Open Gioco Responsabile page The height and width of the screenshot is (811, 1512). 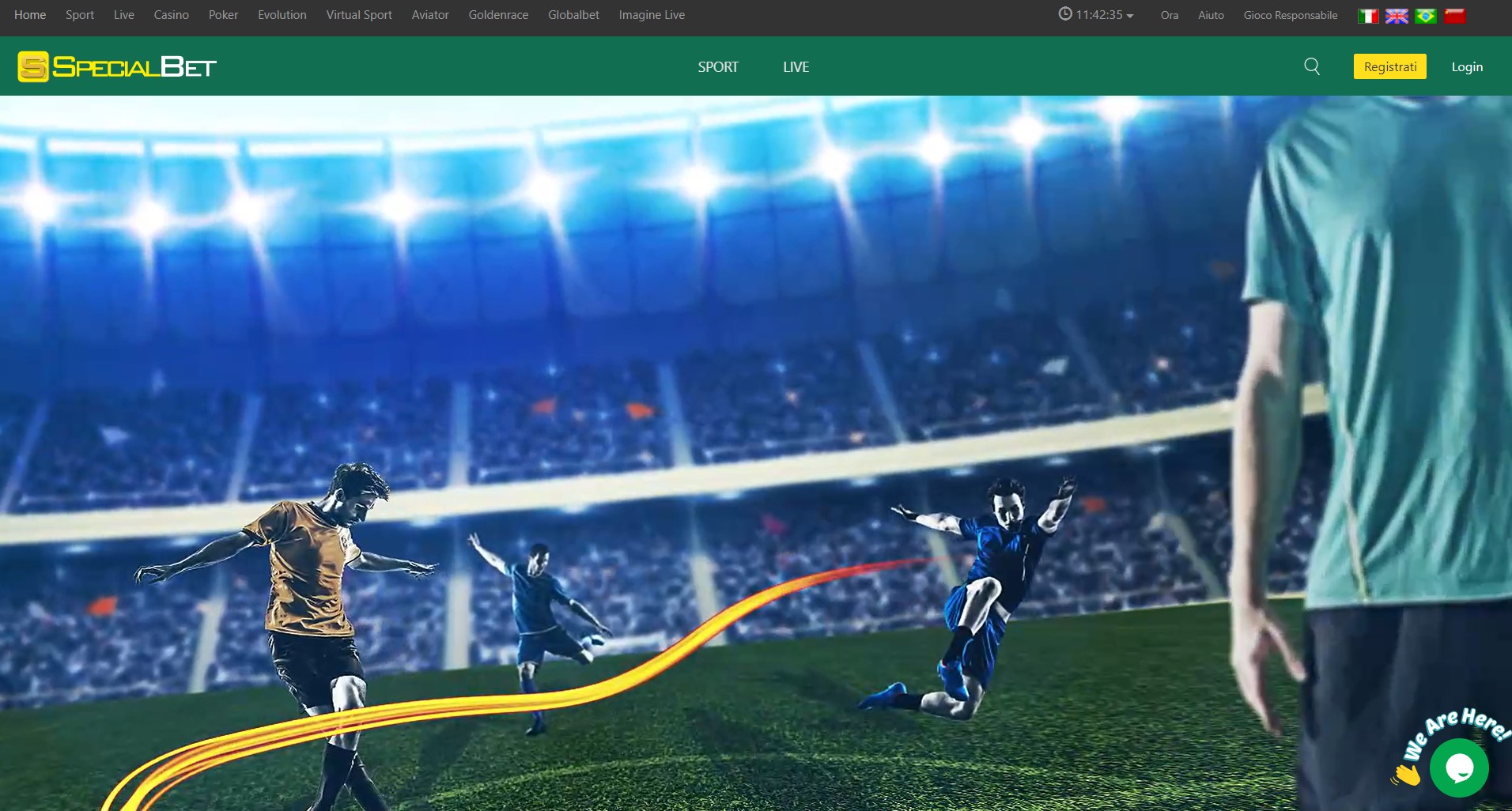1291,15
